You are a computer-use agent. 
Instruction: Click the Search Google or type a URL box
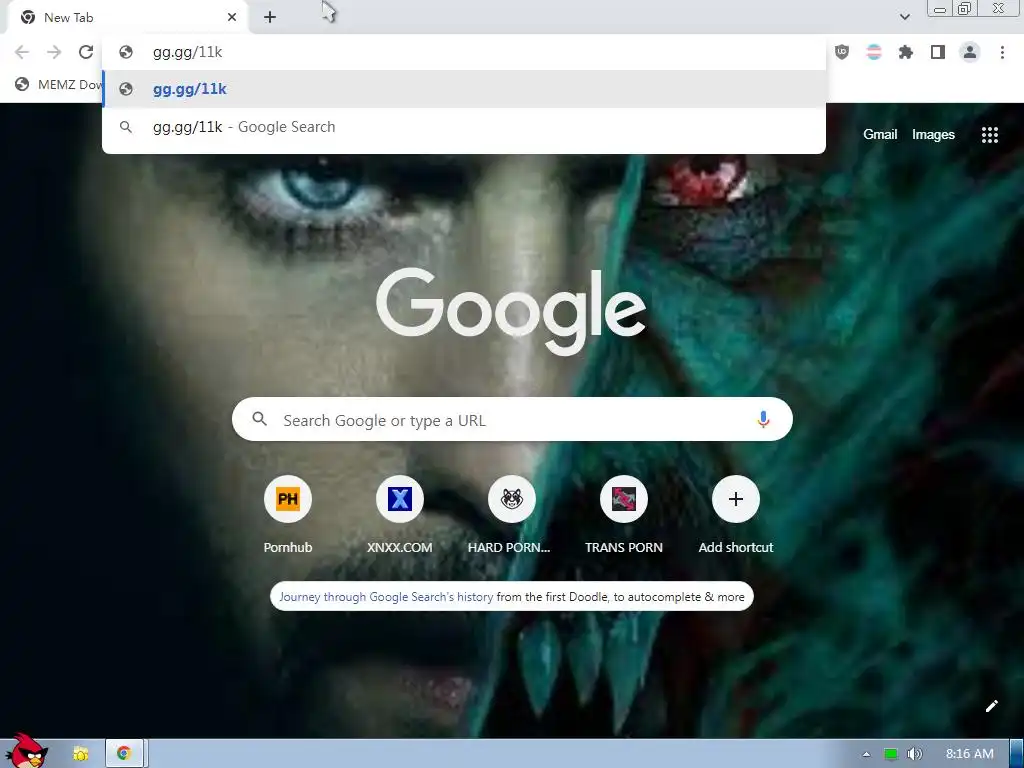click(x=512, y=419)
